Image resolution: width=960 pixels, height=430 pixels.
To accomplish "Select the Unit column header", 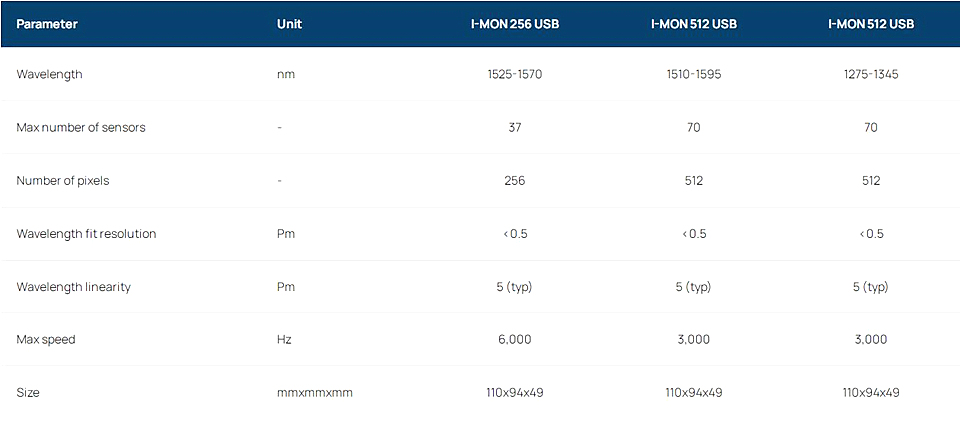I will [x=289, y=25].
